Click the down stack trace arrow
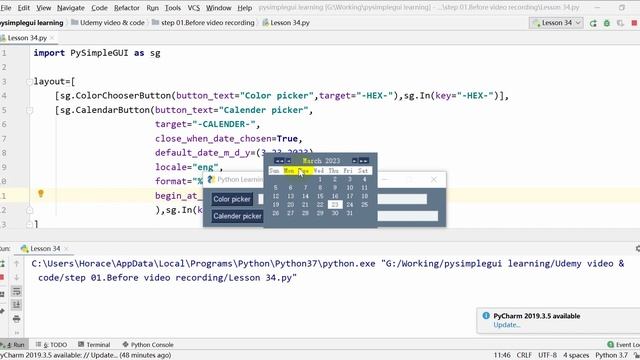 [x=16, y=278]
